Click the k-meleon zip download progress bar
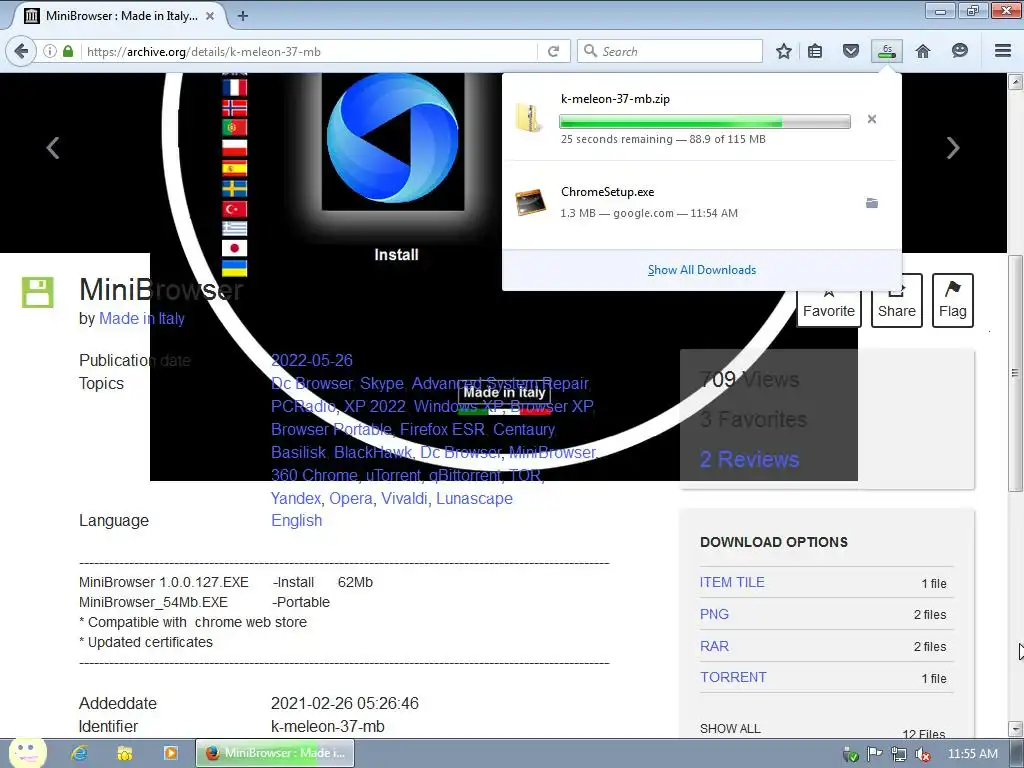This screenshot has width=1024, height=768. (705, 121)
